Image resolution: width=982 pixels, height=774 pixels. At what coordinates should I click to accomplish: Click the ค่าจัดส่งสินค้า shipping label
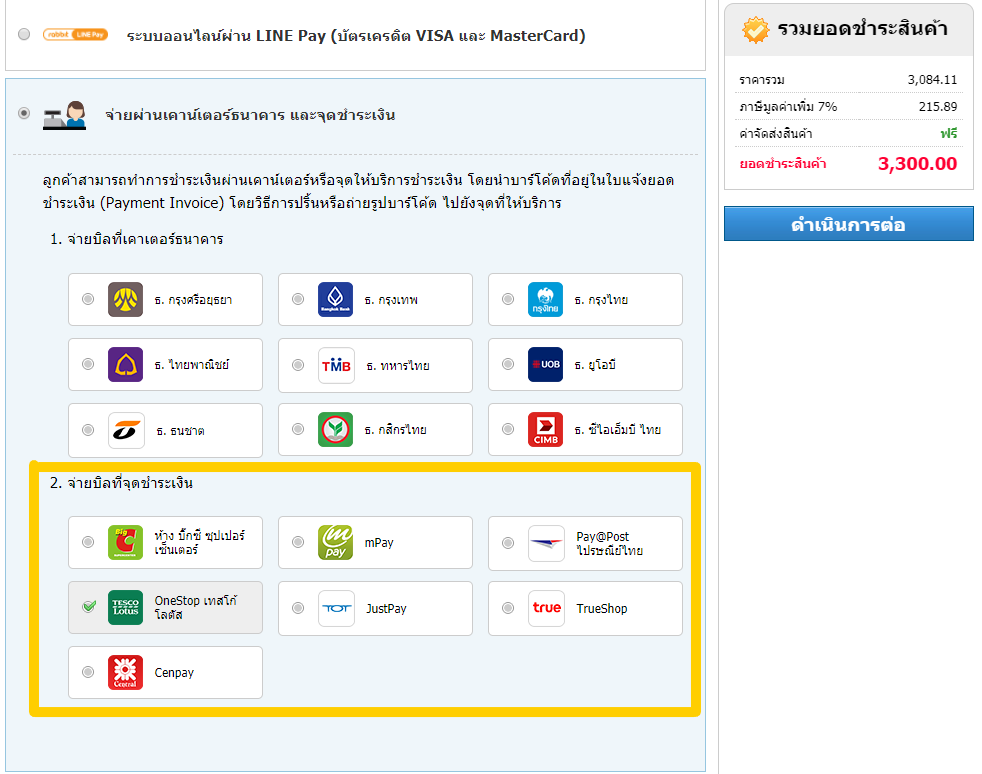pyautogui.click(x=775, y=134)
